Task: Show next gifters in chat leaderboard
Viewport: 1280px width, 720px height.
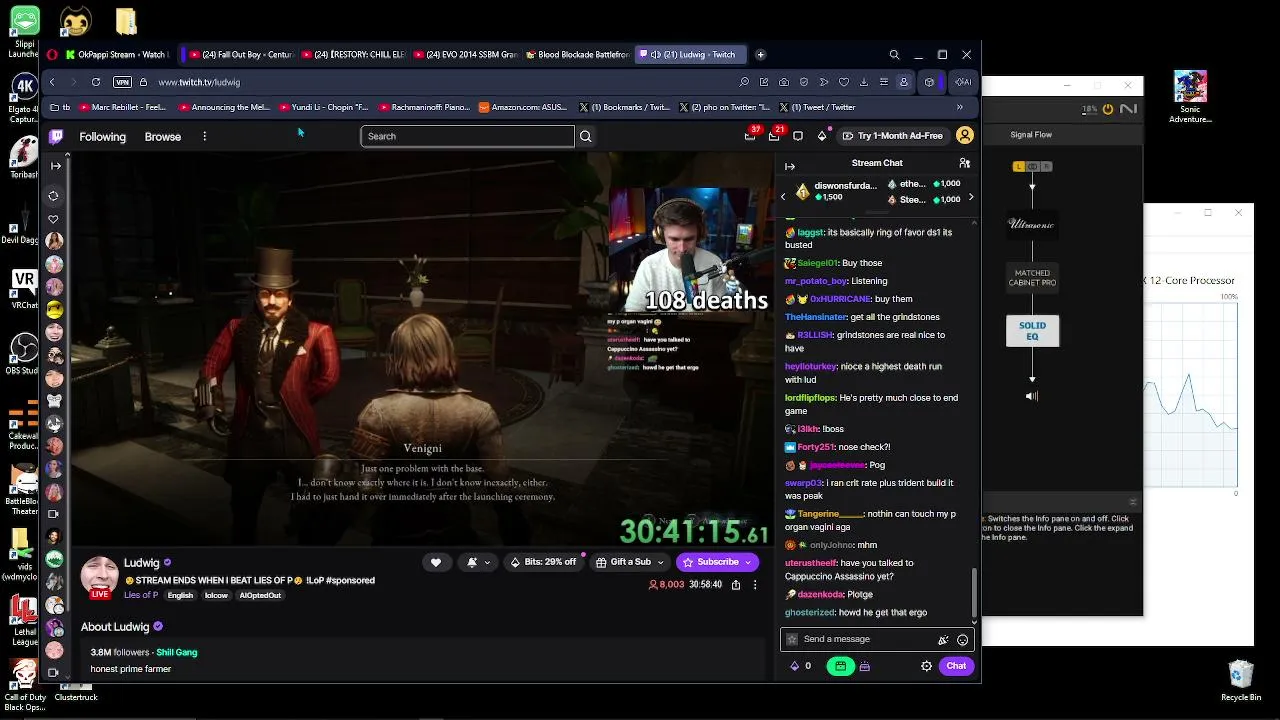Action: pyautogui.click(x=970, y=197)
